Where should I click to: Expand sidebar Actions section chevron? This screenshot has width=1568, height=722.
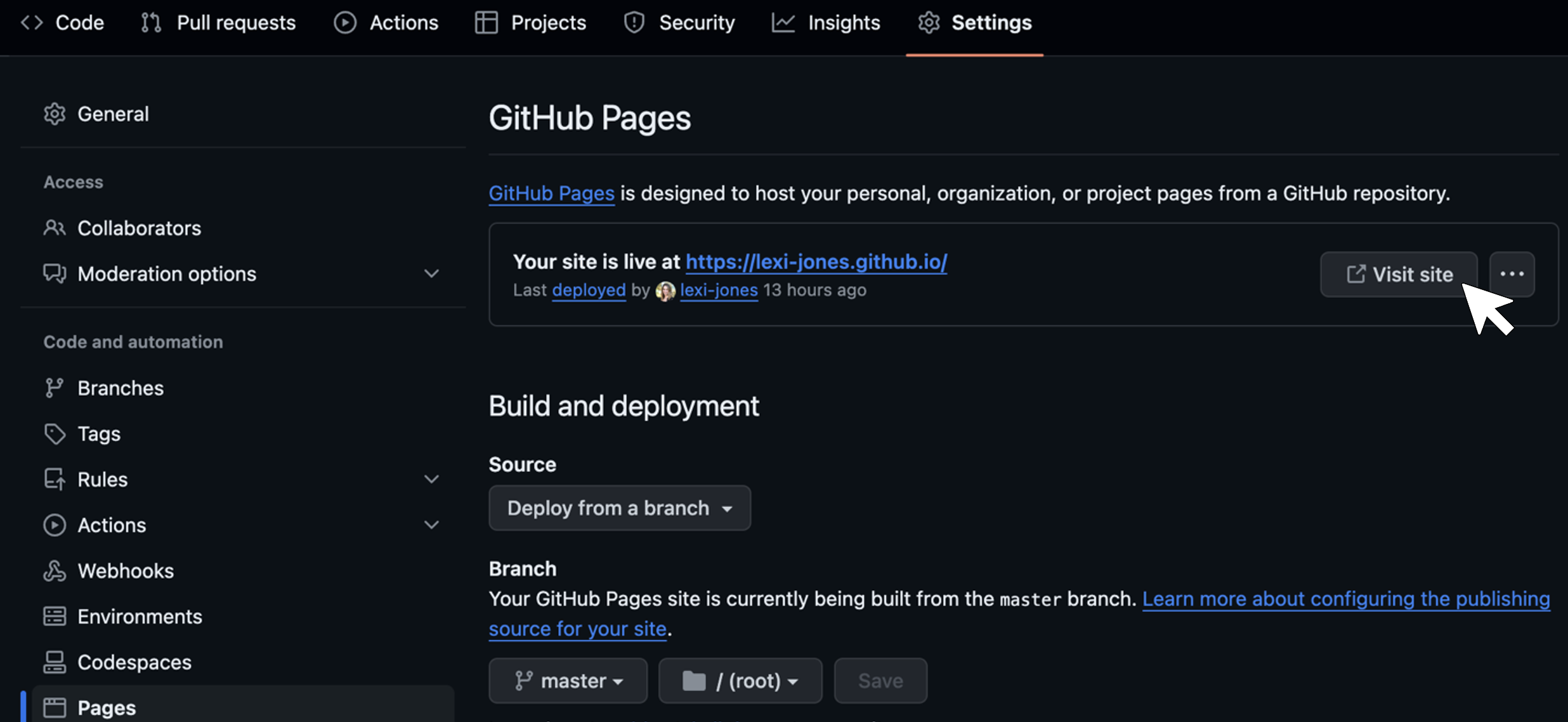click(431, 525)
